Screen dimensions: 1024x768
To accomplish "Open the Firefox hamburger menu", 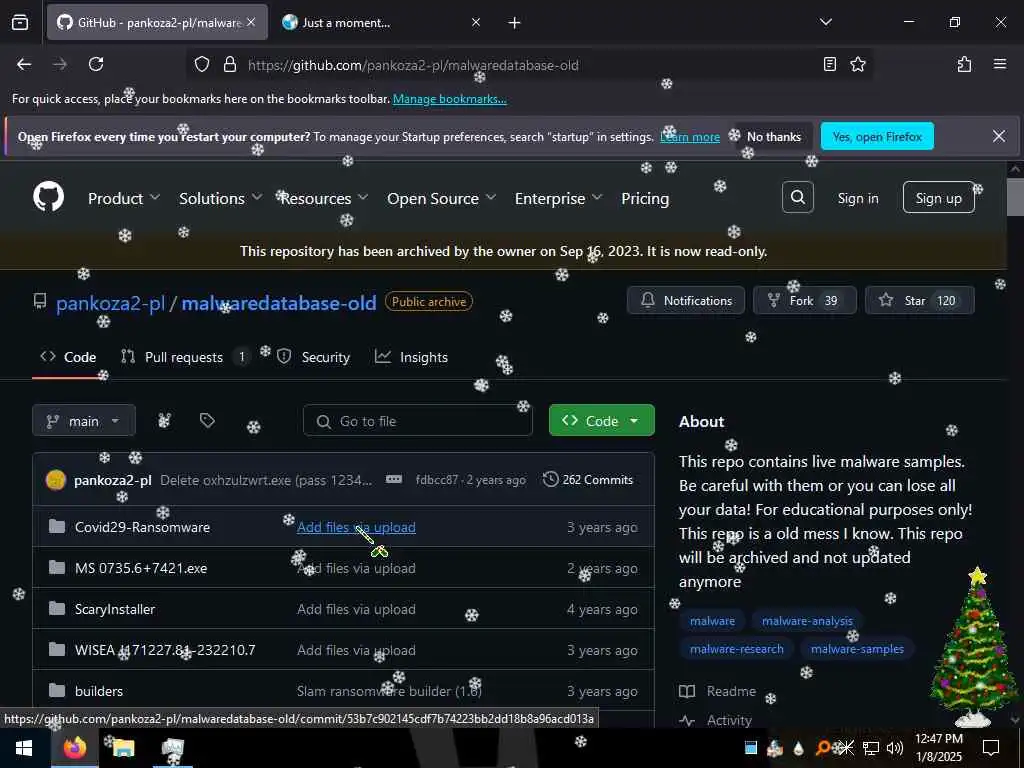I will click(999, 64).
